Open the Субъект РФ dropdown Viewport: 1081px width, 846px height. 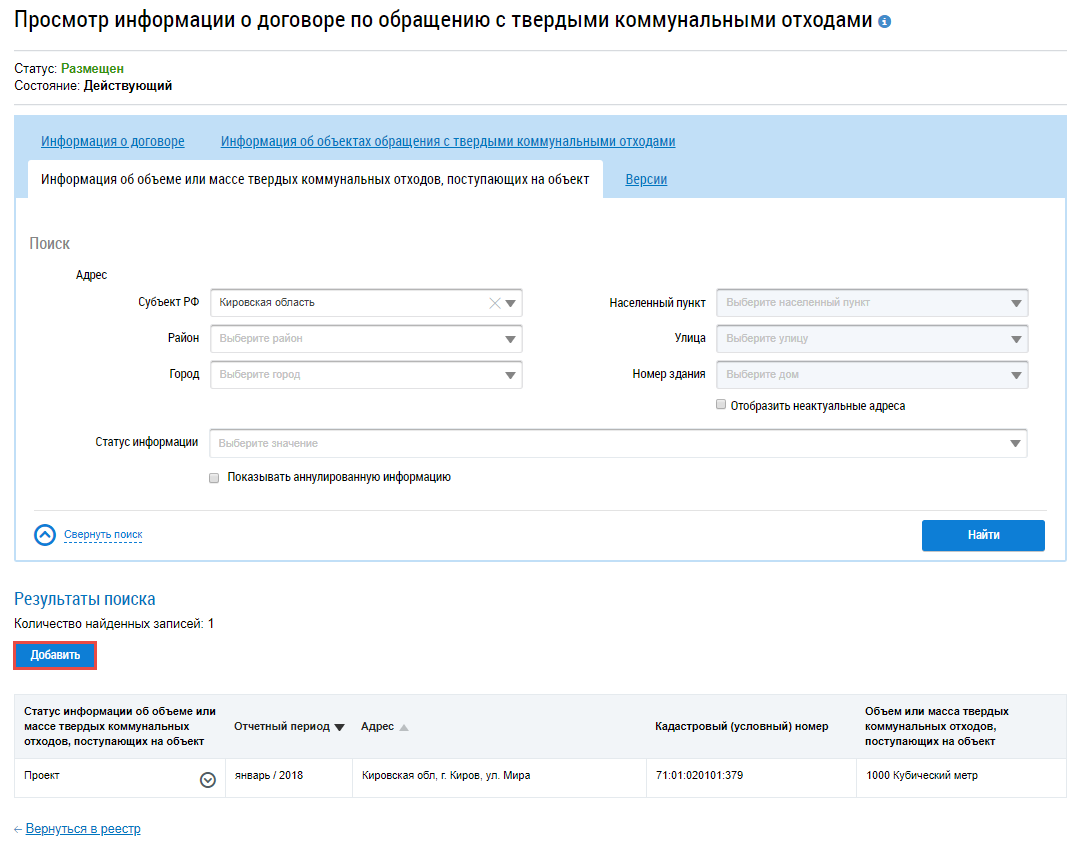[511, 303]
